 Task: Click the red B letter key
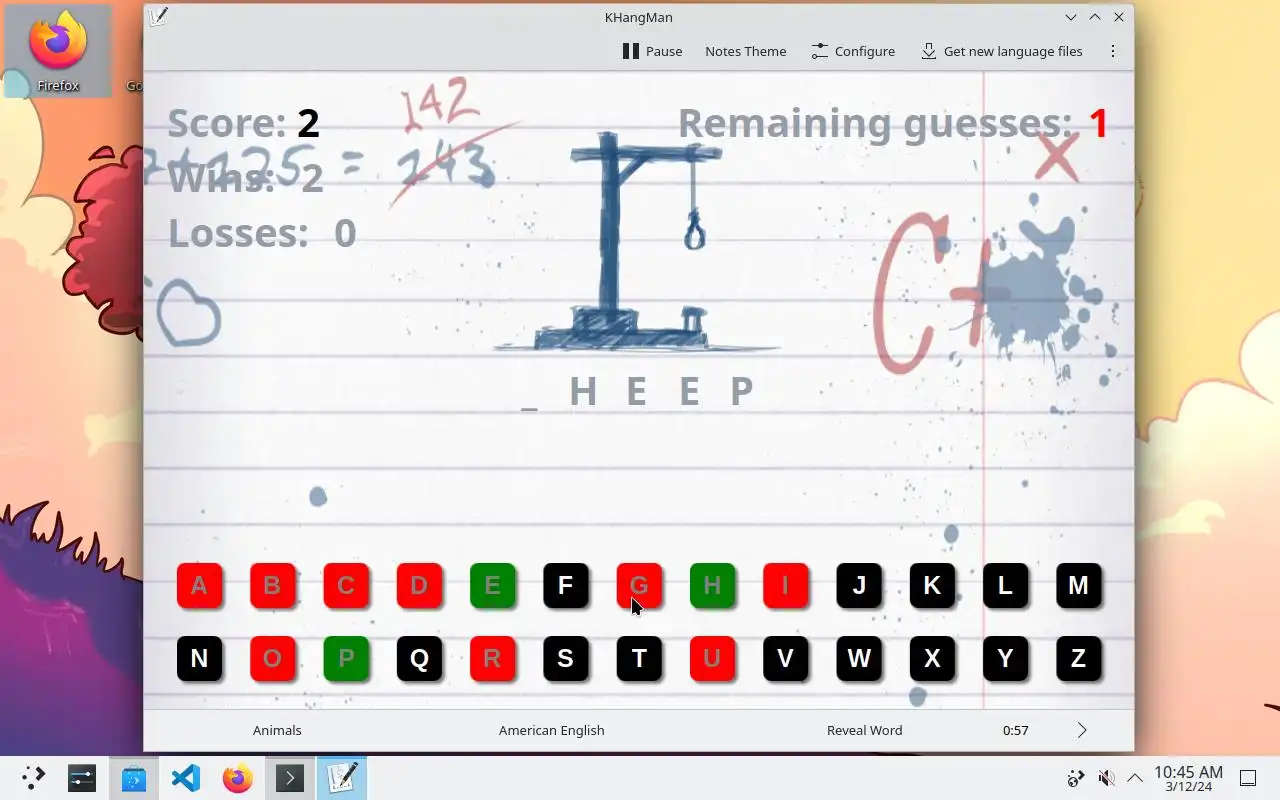tap(272, 585)
